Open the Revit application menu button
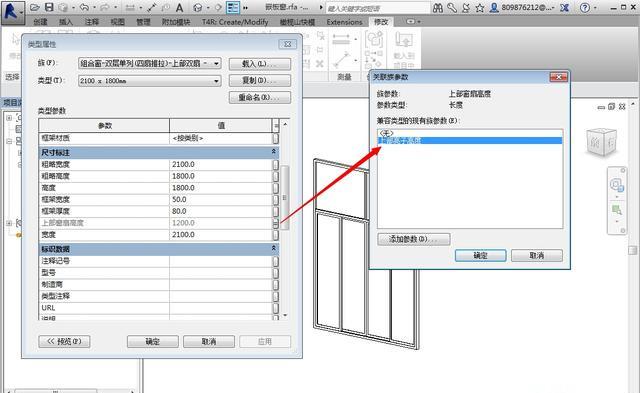The height and width of the screenshot is (393, 640). click(13, 12)
